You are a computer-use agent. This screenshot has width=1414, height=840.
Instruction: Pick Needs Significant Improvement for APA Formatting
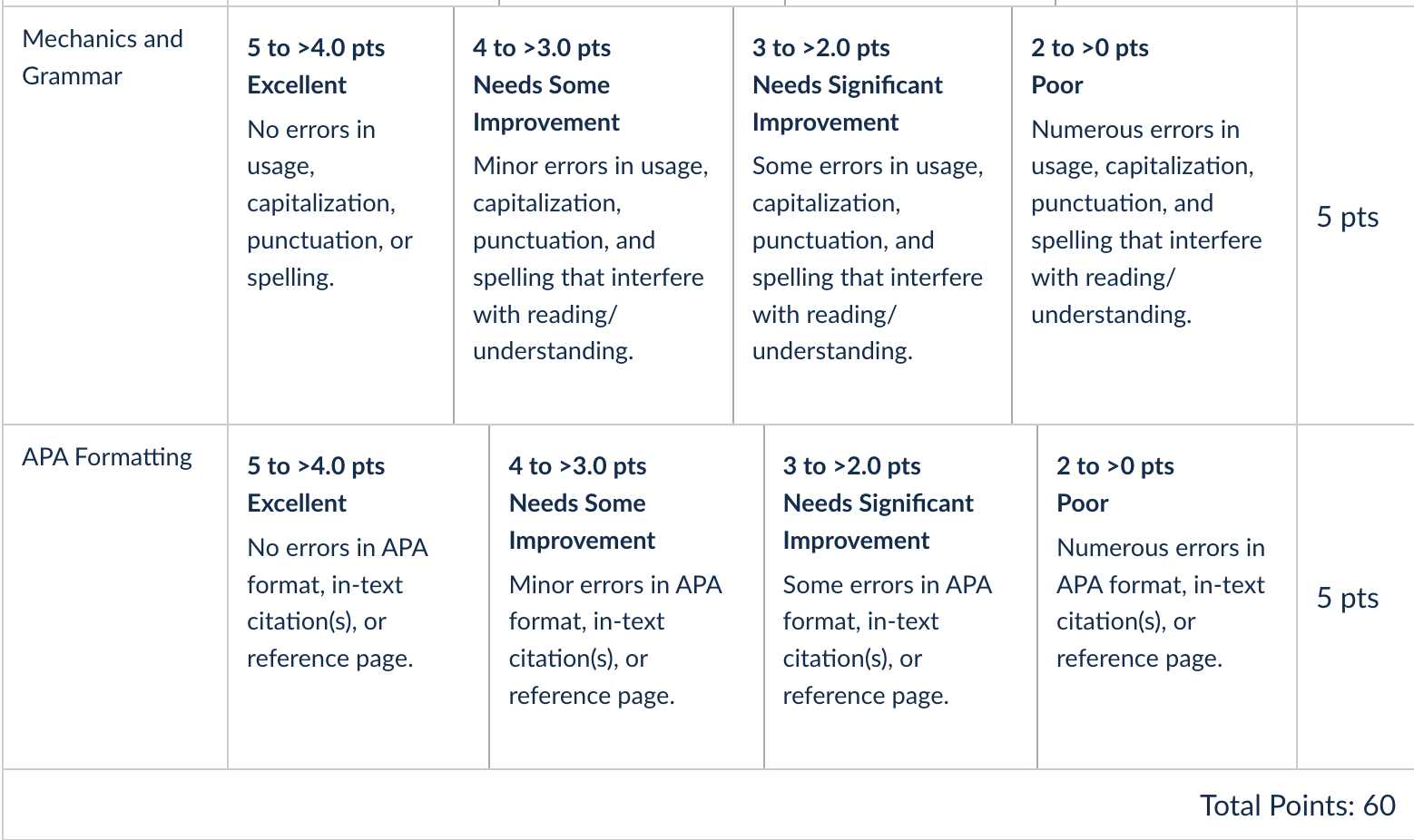[x=900, y=597]
